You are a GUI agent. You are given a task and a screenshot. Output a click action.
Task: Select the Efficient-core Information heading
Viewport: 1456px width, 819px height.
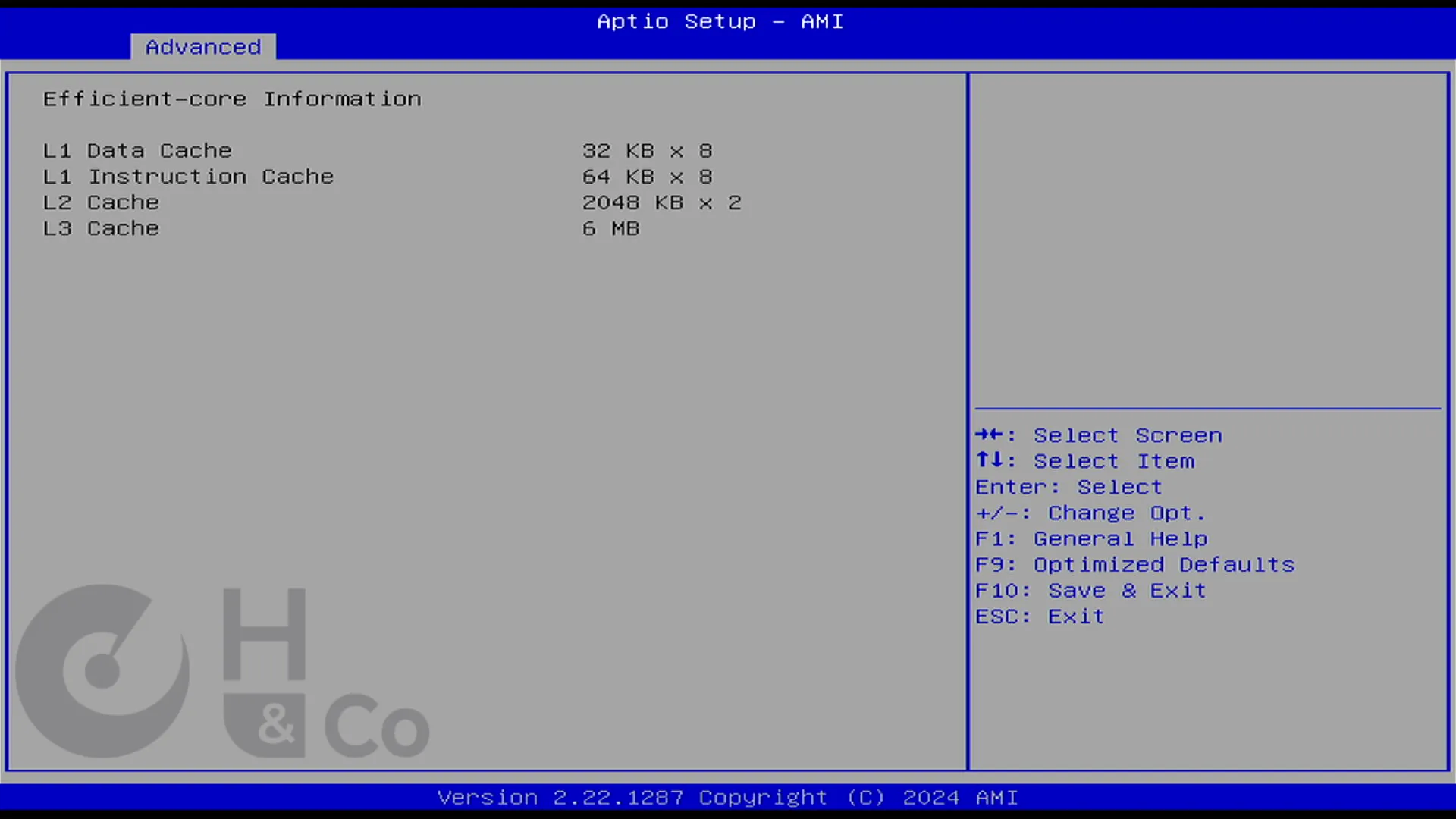click(232, 99)
